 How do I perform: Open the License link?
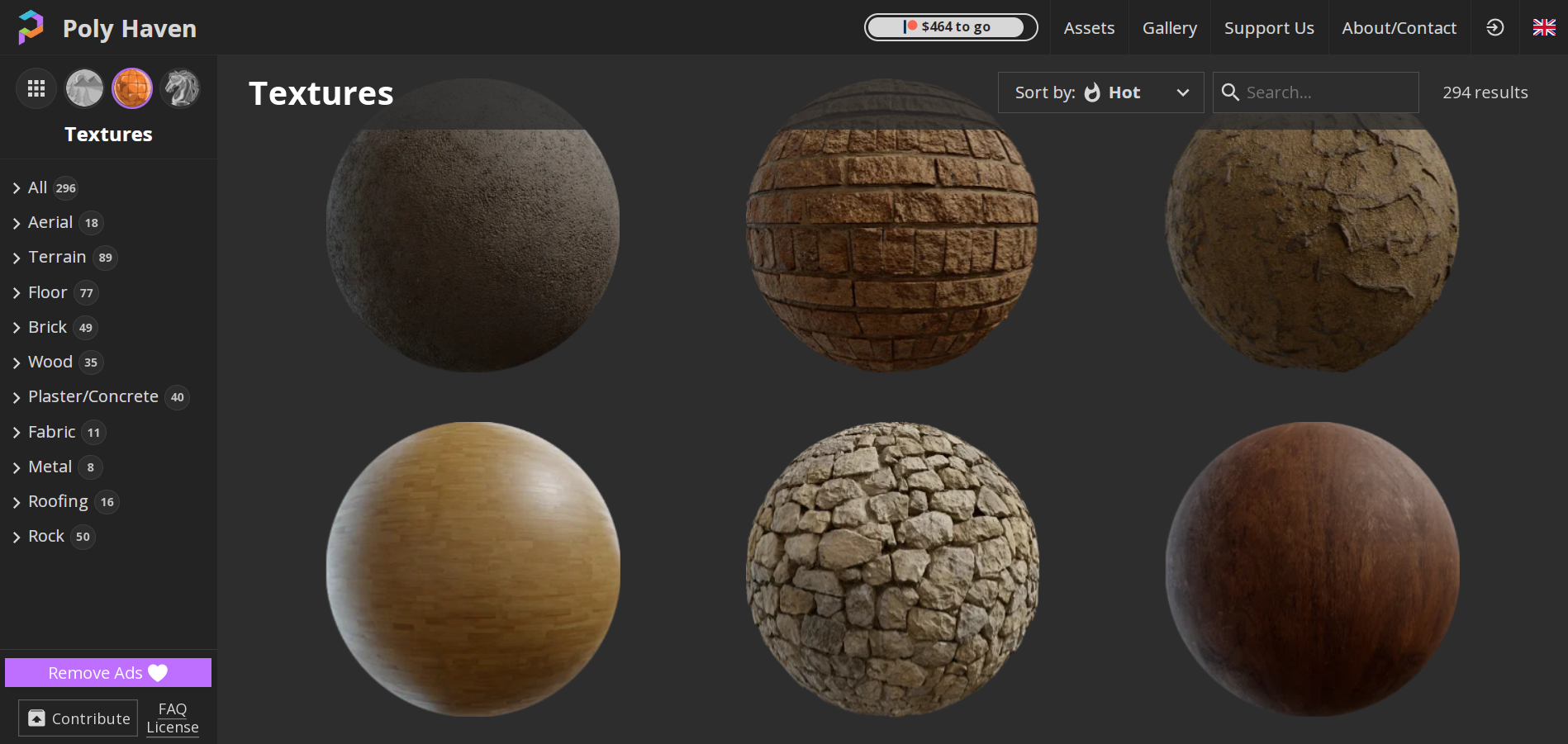click(x=173, y=727)
